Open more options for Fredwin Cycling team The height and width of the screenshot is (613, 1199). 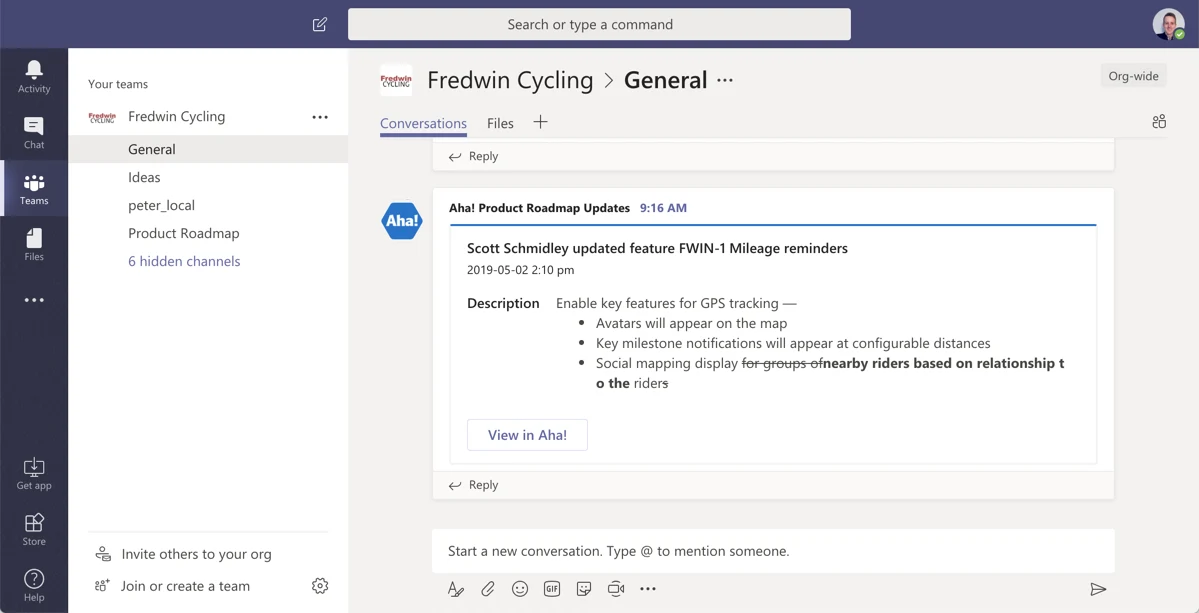[x=320, y=116]
